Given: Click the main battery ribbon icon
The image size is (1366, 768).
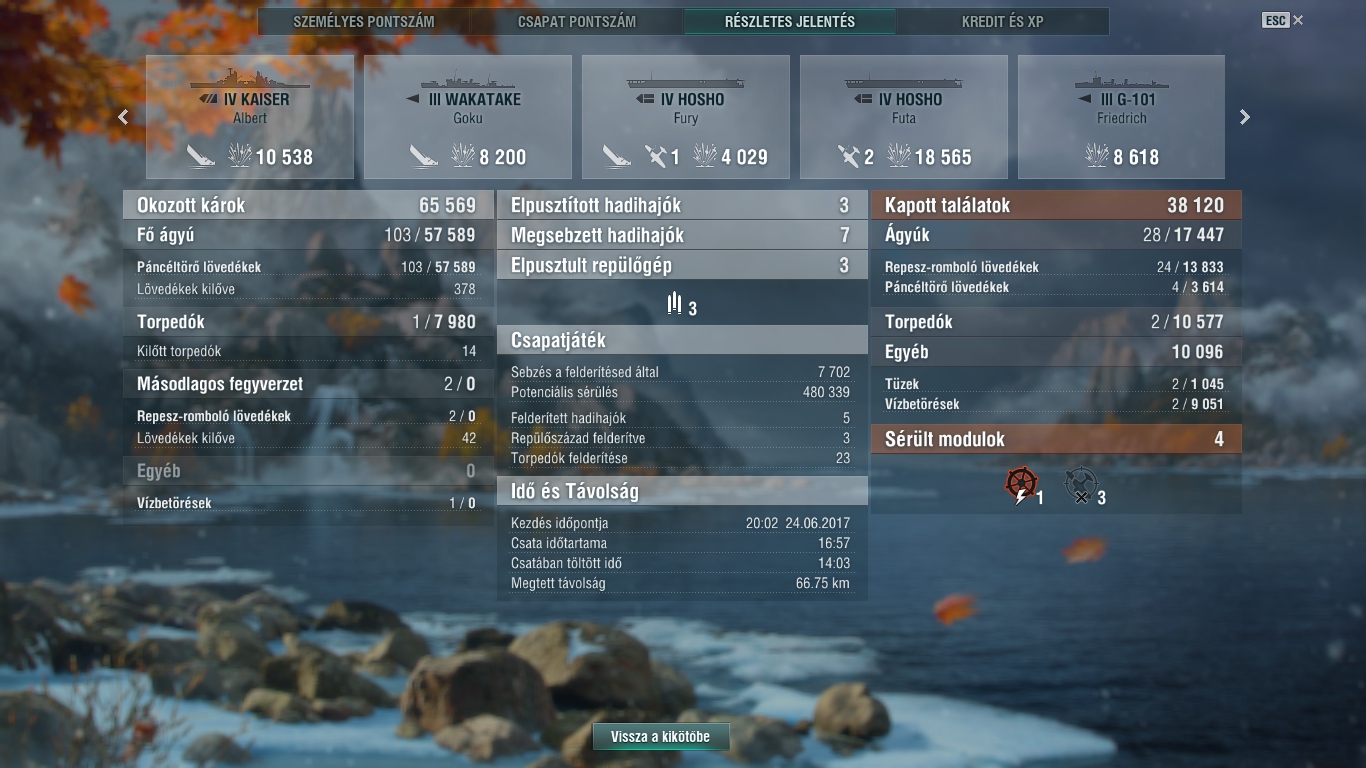Looking at the screenshot, I should (x=675, y=303).
